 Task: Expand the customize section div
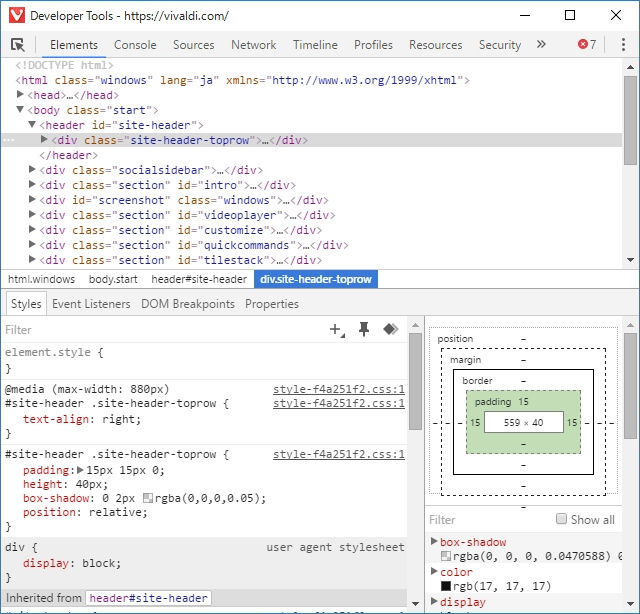(x=32, y=229)
